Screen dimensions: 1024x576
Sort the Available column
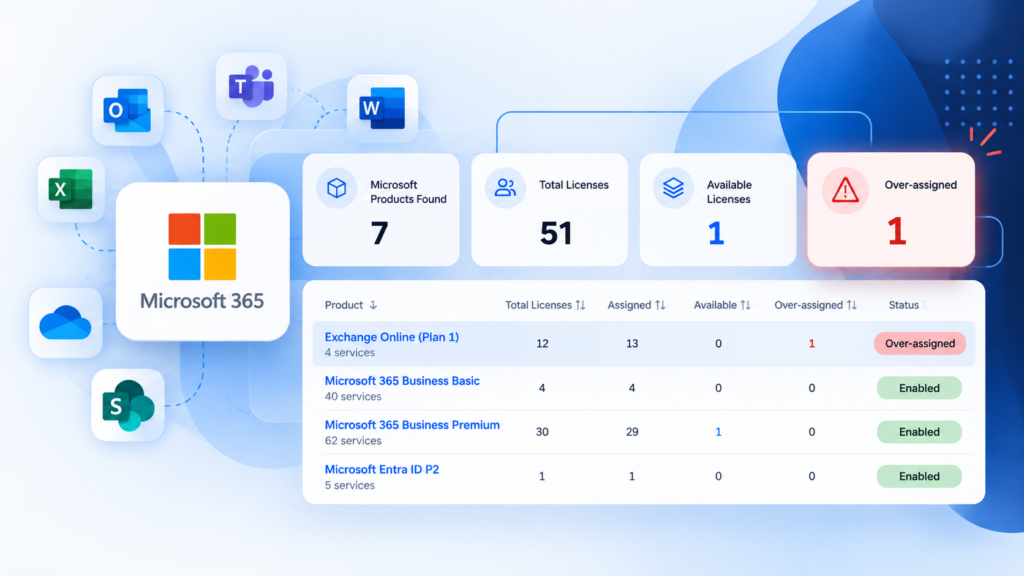(746, 305)
